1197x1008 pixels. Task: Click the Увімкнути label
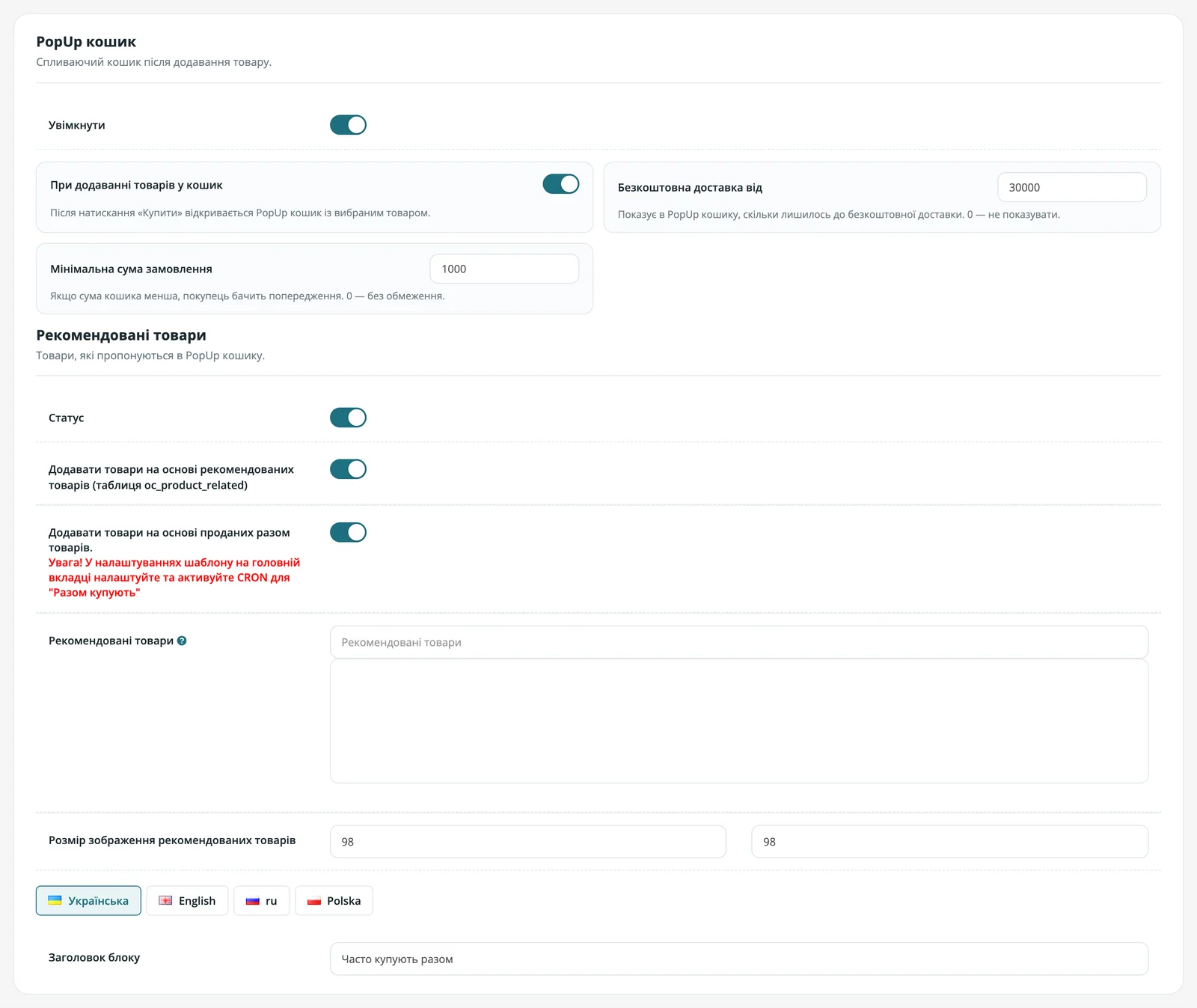pos(76,125)
